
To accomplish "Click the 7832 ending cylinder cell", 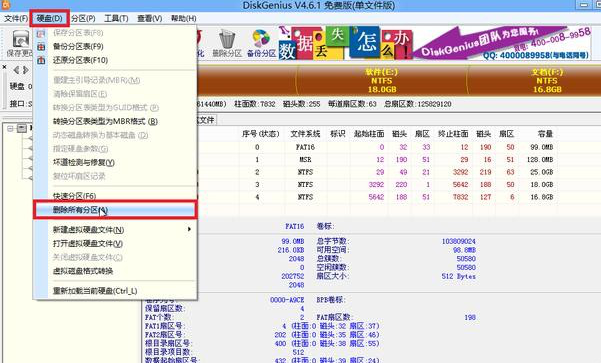I will tap(460, 197).
